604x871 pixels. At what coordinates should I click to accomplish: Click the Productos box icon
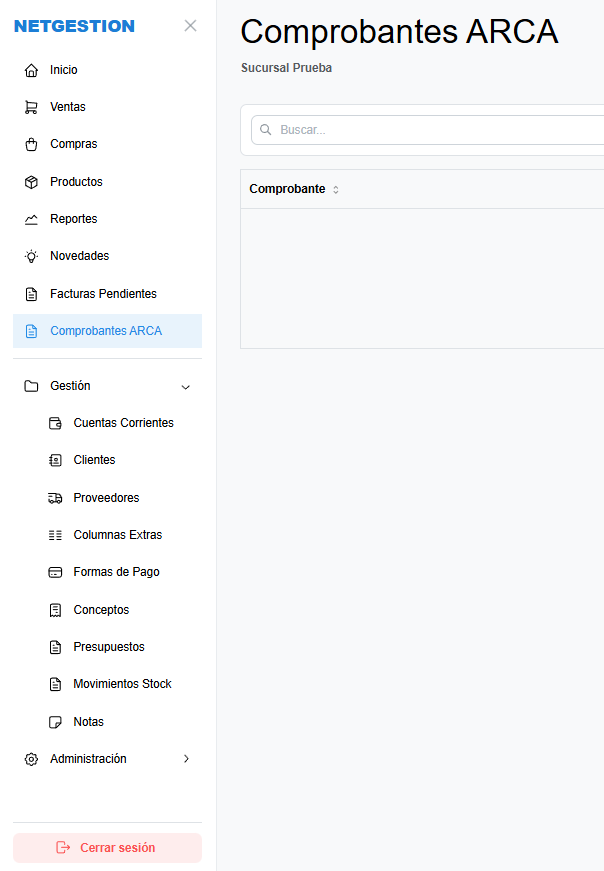(x=30, y=181)
